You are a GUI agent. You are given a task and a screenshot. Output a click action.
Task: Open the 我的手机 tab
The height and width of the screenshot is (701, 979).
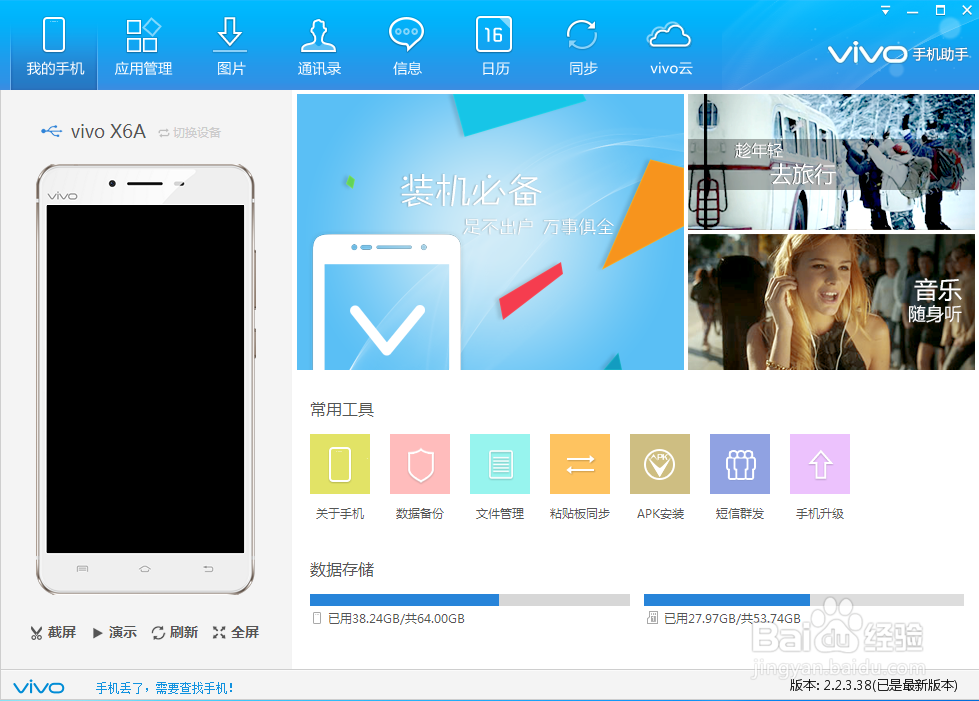(54, 47)
